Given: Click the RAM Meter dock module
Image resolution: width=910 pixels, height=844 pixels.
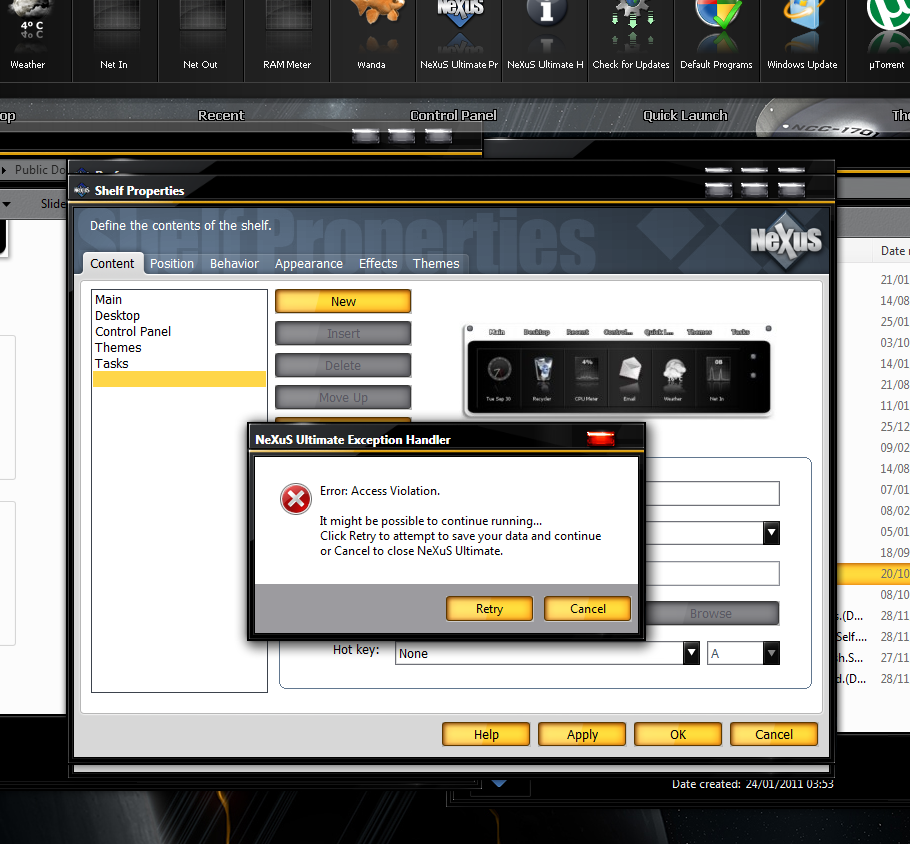Looking at the screenshot, I should click(287, 35).
